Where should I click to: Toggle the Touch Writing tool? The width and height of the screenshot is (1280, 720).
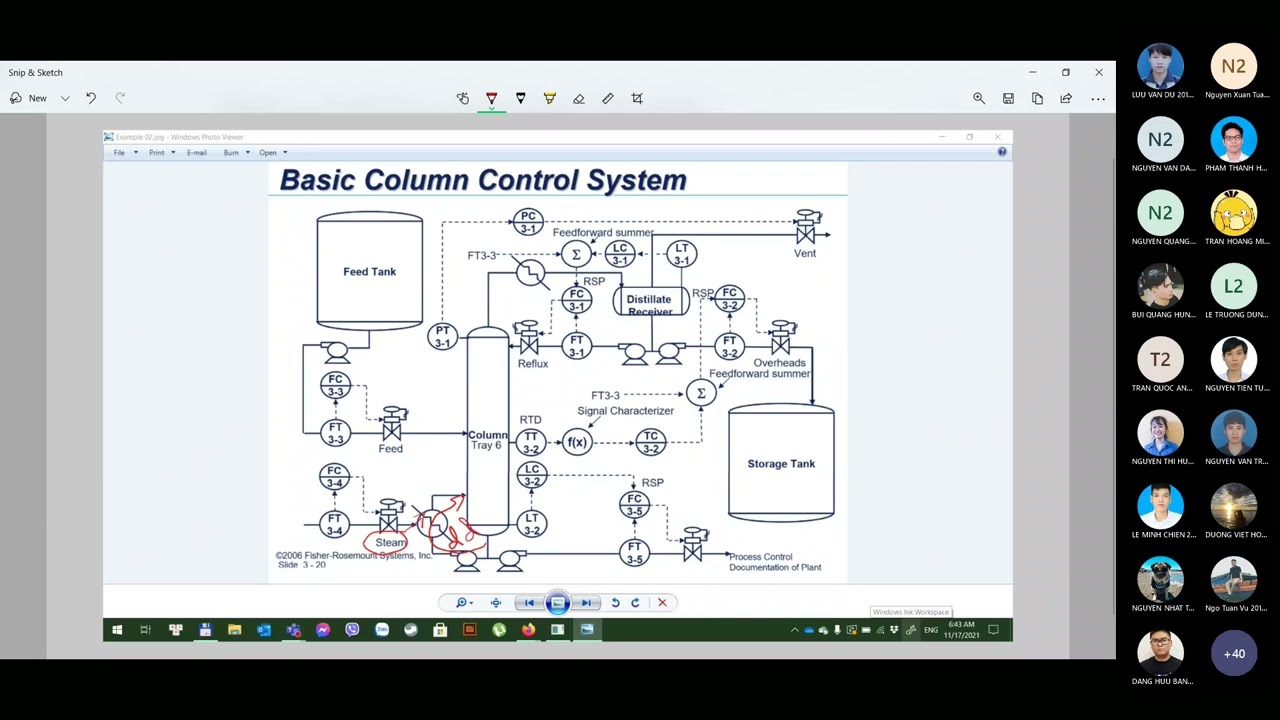click(463, 98)
